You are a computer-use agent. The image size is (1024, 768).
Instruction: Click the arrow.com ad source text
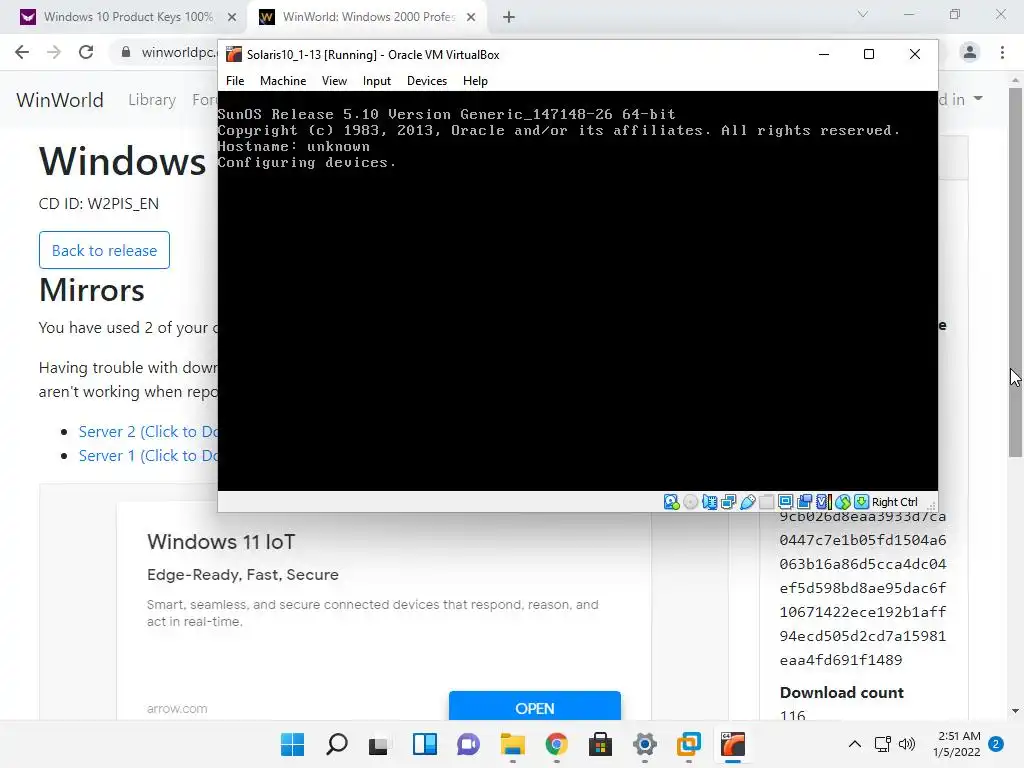(x=177, y=709)
